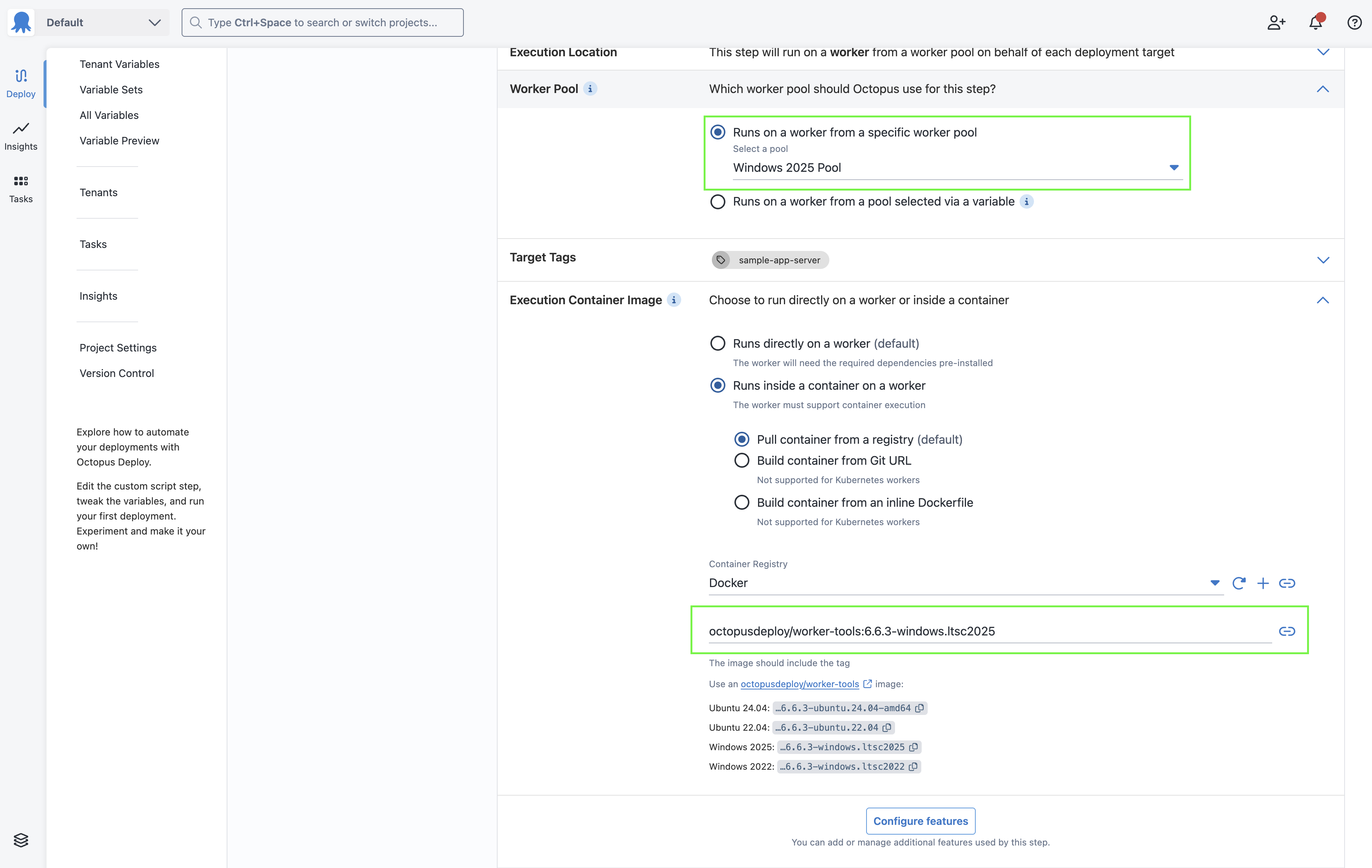Open Version Control settings
The width and height of the screenshot is (1372, 868).
pos(117,374)
